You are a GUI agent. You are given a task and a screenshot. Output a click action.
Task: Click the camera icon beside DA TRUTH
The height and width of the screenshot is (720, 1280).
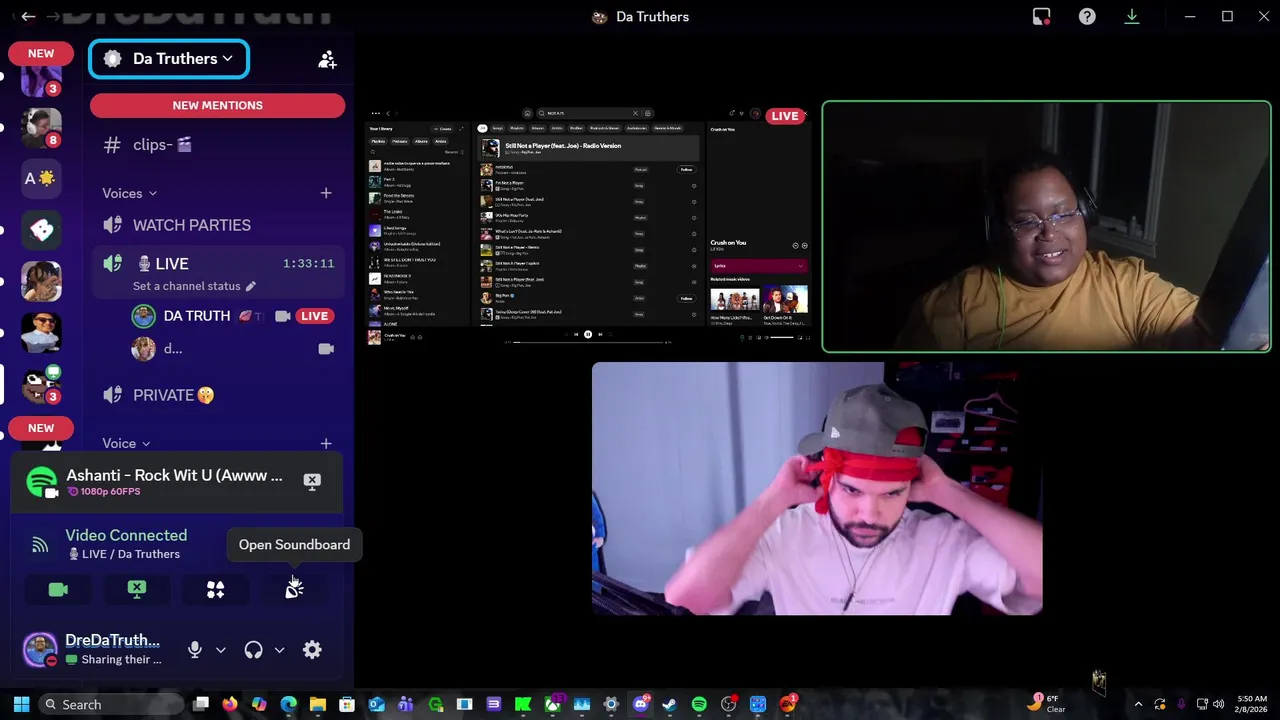tap(283, 316)
